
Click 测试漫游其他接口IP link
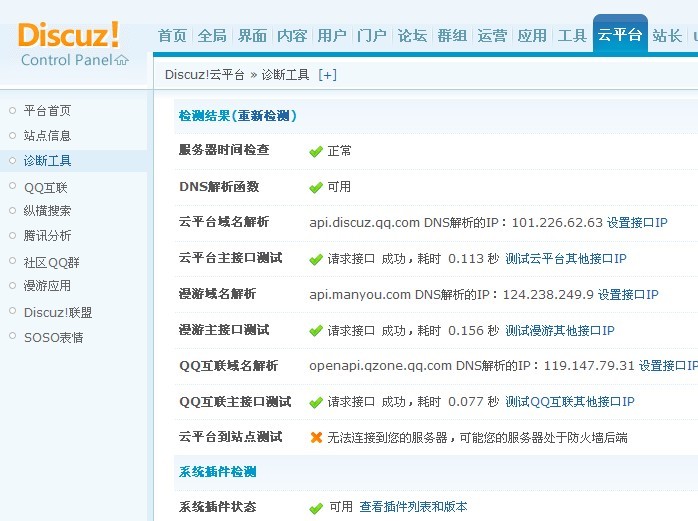pos(560,330)
